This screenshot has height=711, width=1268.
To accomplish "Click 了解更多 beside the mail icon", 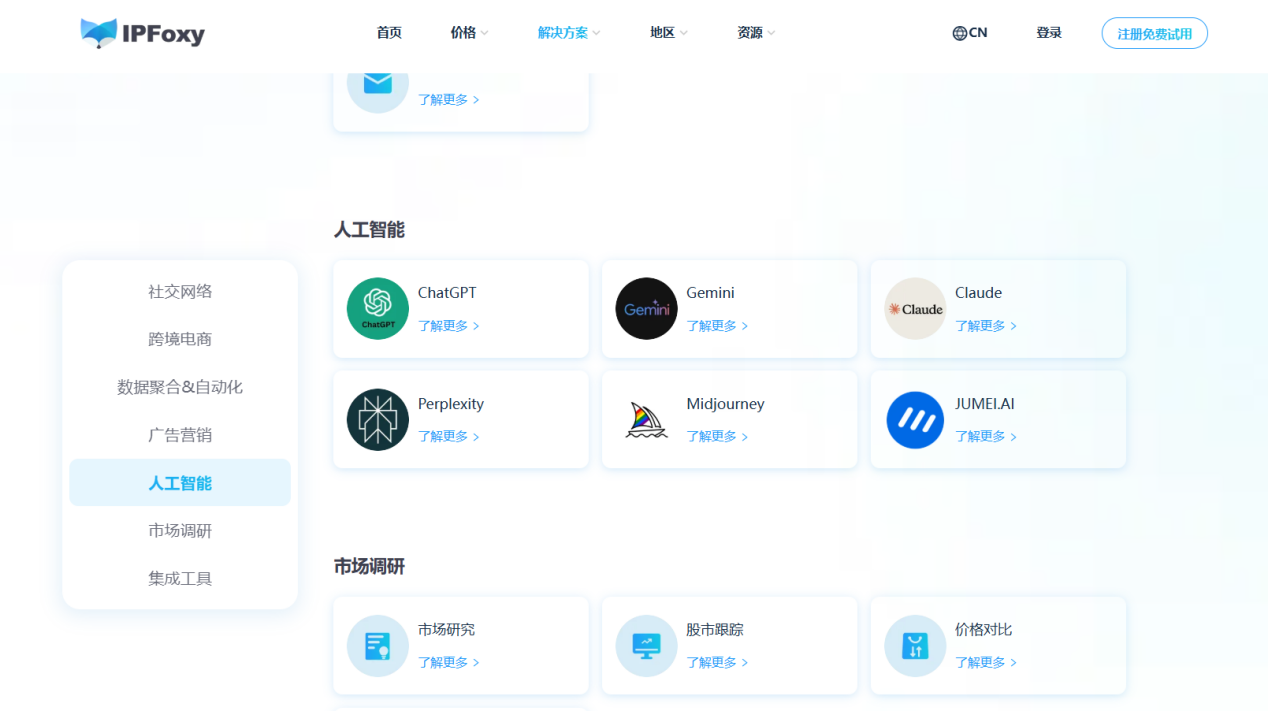I will (x=449, y=100).
